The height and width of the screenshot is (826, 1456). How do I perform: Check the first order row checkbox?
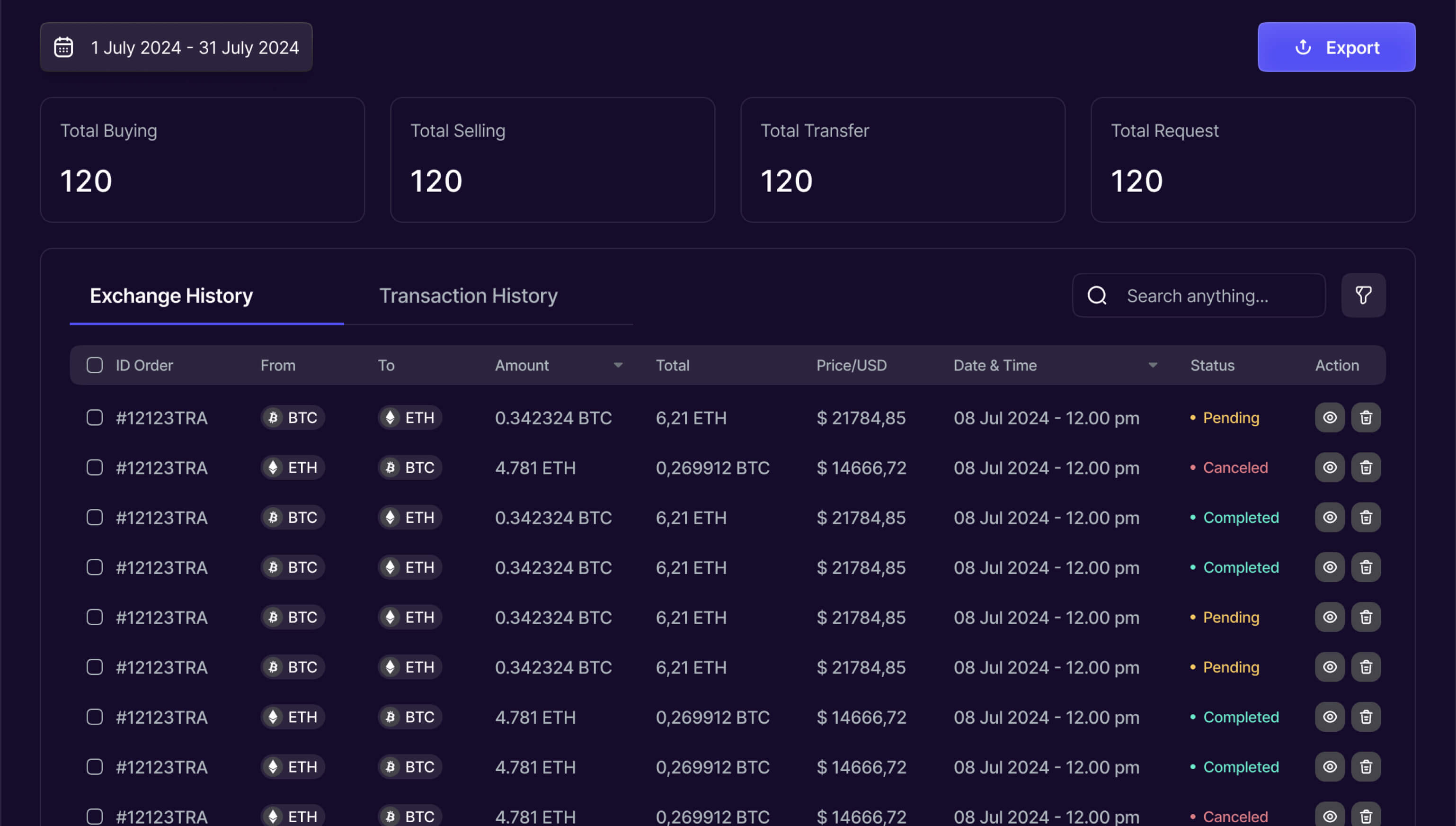pos(95,418)
